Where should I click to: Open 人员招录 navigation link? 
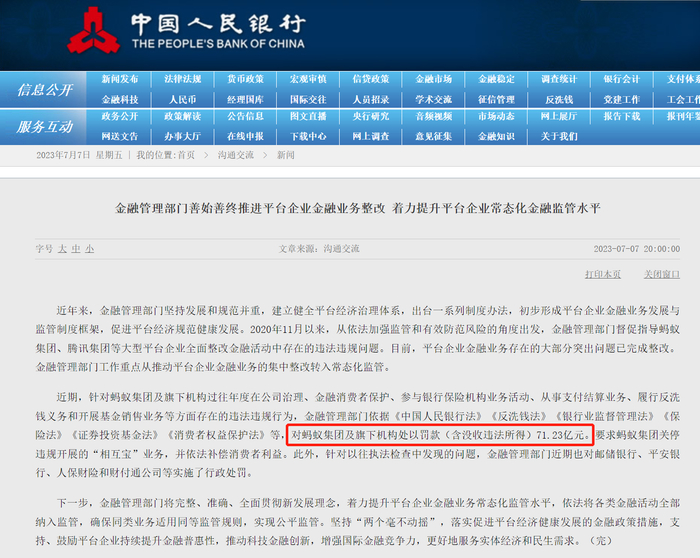(371, 100)
